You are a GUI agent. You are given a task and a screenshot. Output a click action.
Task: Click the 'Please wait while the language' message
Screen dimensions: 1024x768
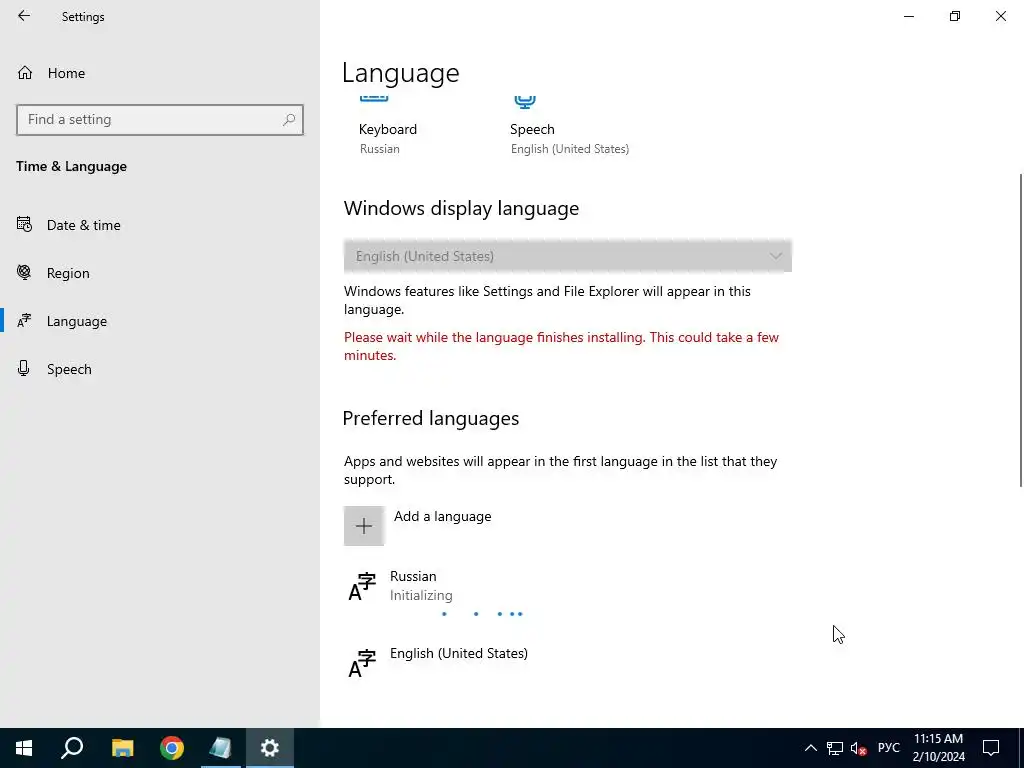[561, 346]
